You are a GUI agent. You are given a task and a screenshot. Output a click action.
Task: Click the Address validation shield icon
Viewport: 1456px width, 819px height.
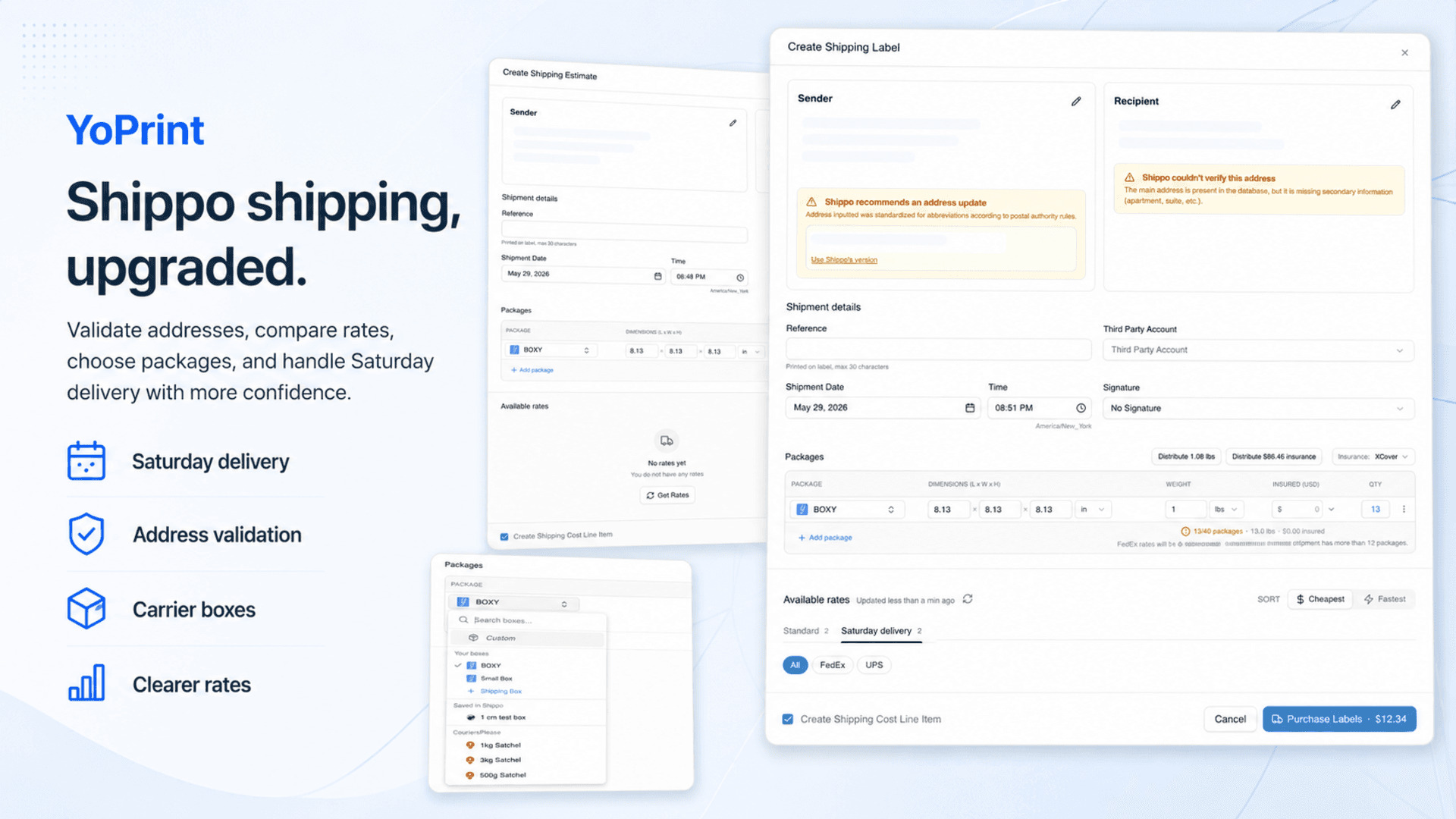click(86, 534)
